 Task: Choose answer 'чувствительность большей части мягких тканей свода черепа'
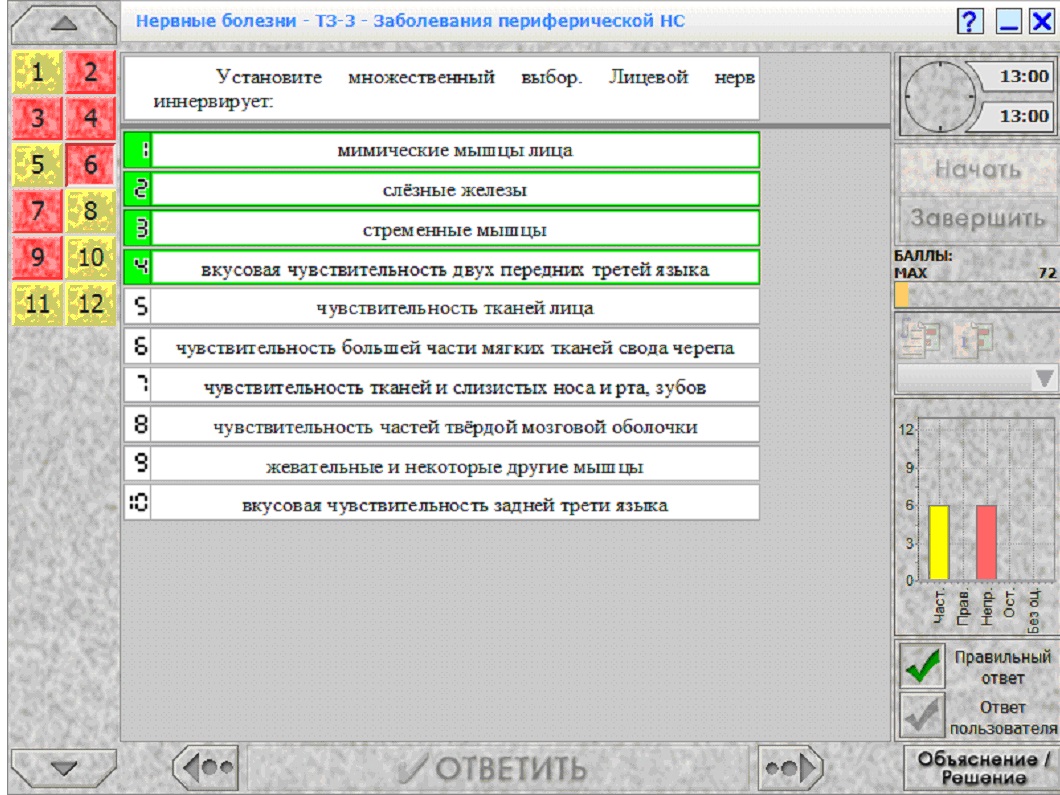[x=441, y=347]
